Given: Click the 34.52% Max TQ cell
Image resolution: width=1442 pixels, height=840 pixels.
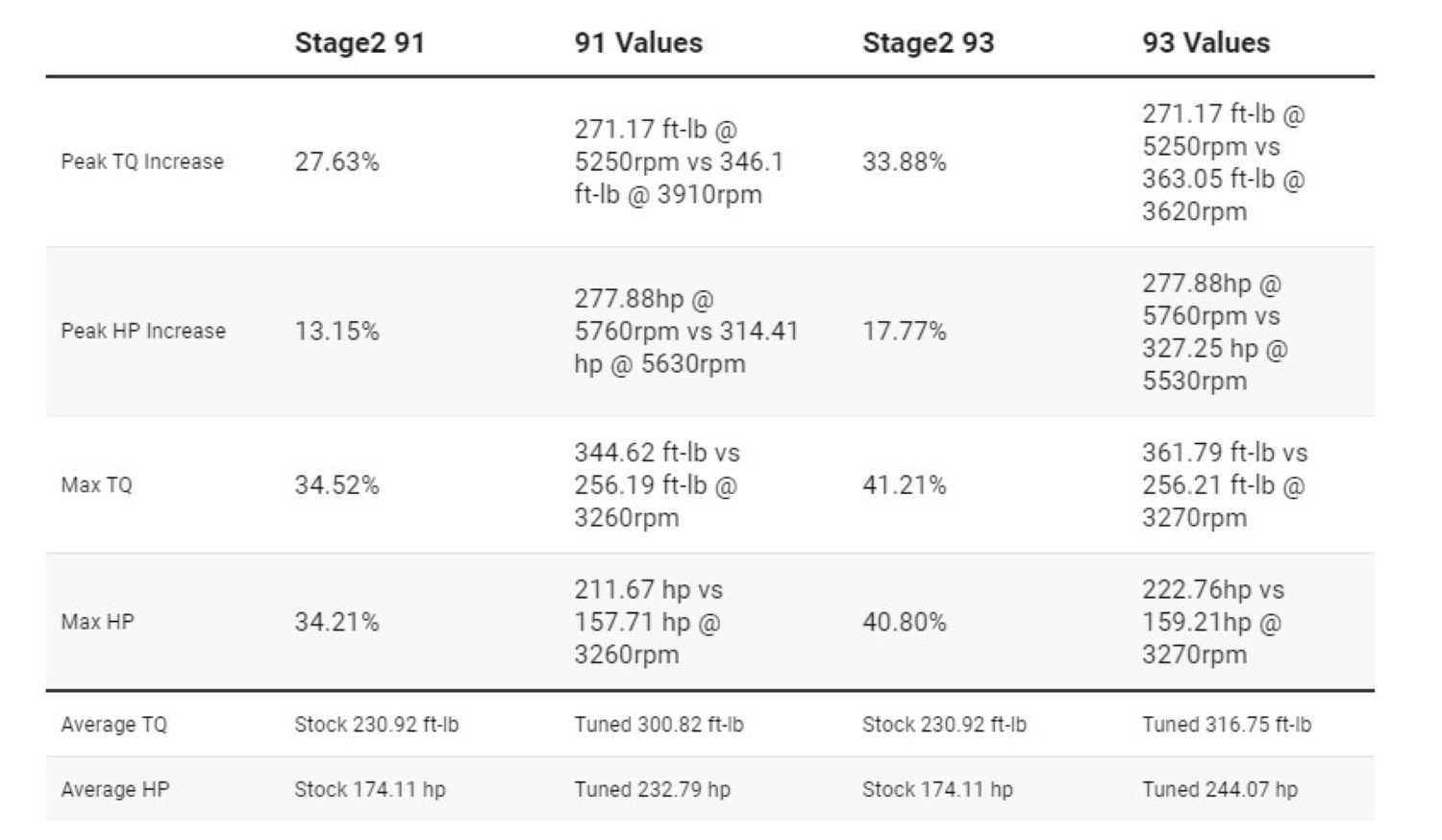Looking at the screenshot, I should click(336, 484).
